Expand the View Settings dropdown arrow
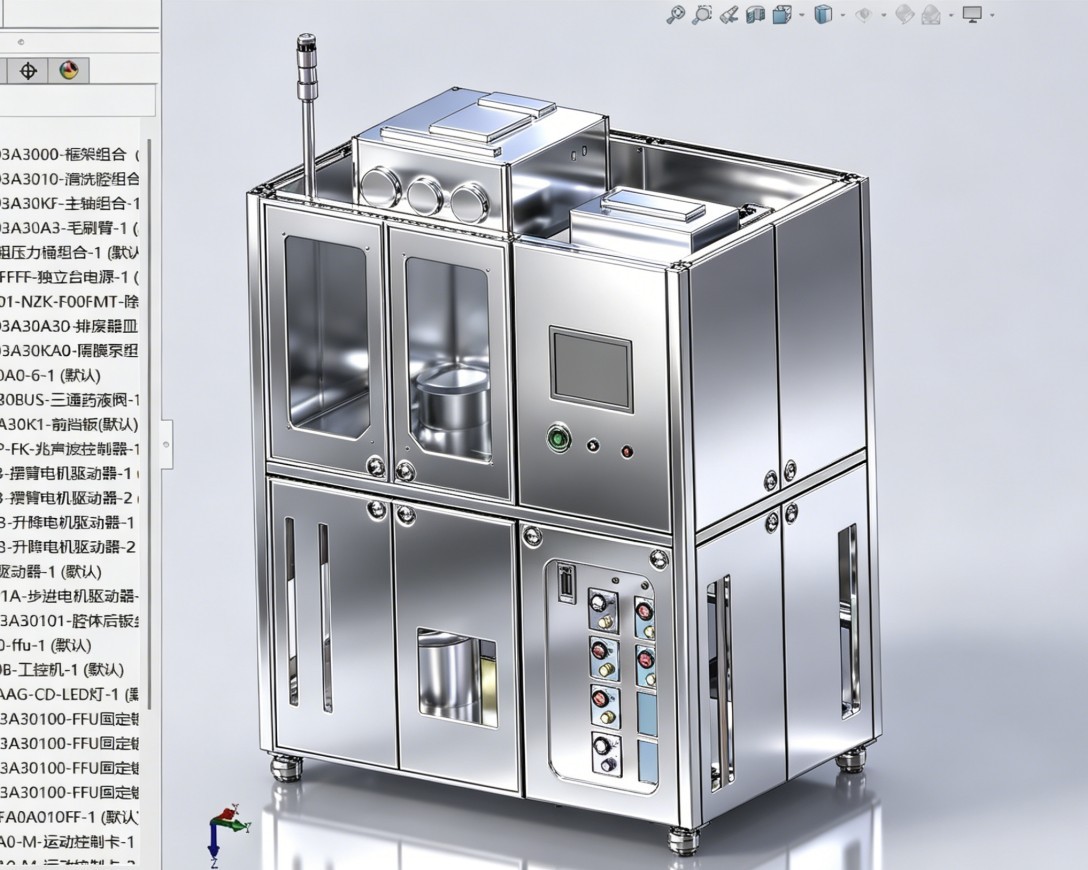 click(992, 15)
